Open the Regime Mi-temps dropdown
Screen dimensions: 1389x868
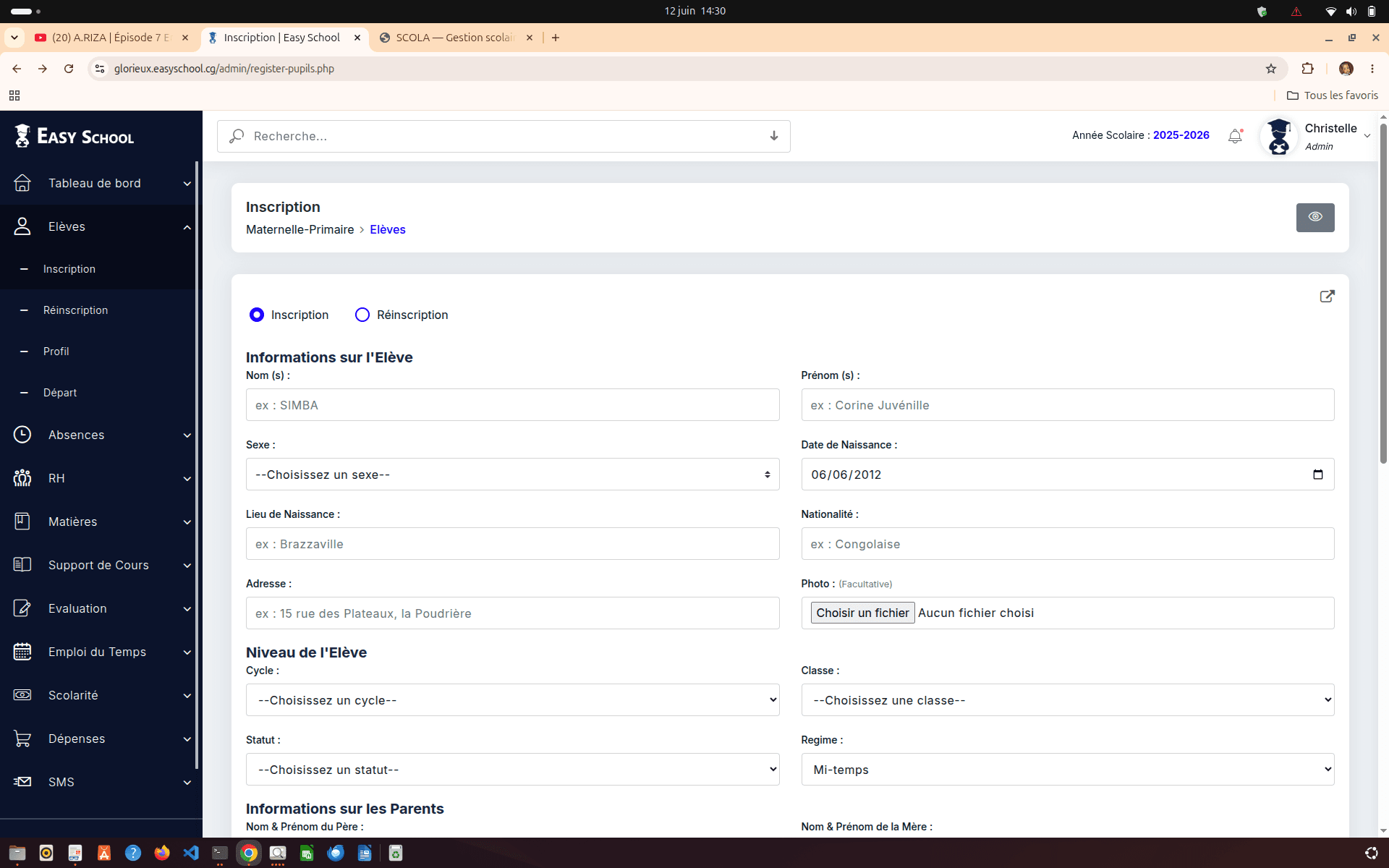point(1068,770)
